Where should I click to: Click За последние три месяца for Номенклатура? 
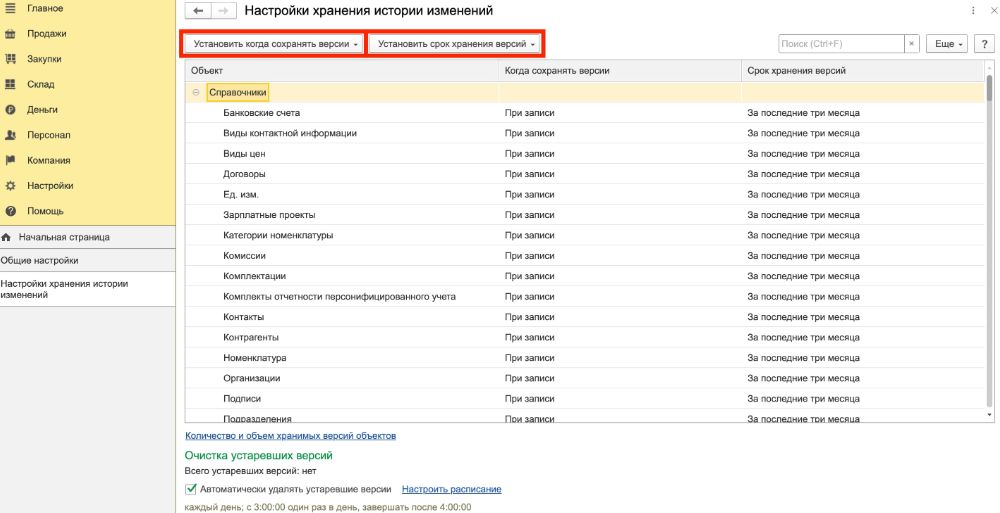click(x=803, y=358)
